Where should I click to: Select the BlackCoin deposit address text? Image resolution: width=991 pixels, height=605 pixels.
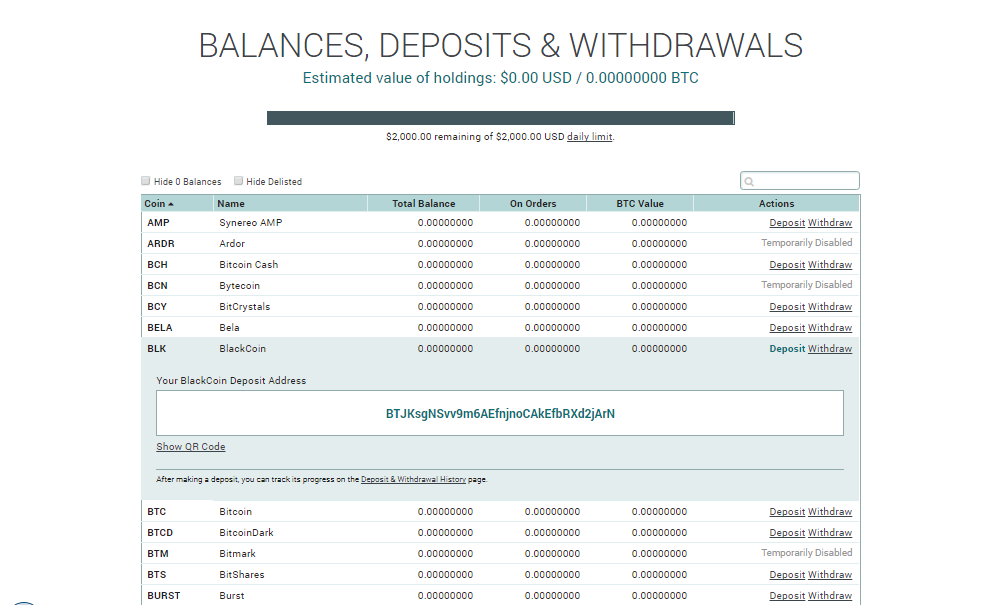pos(500,413)
